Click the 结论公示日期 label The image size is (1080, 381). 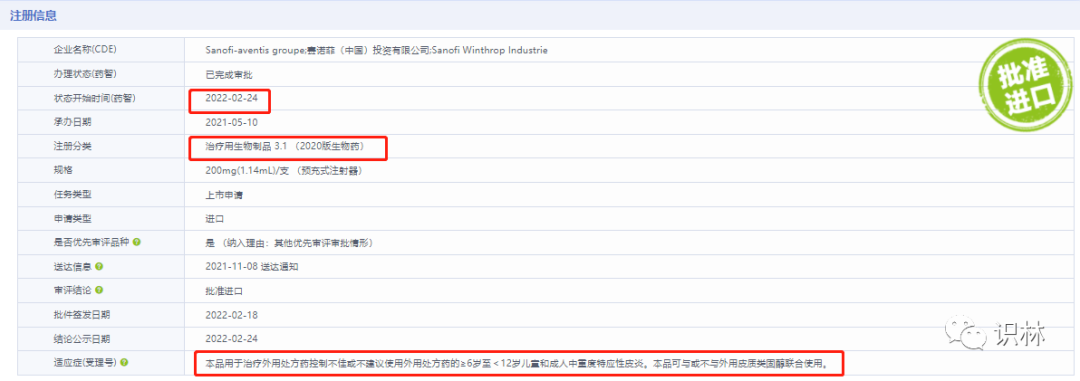(x=81, y=338)
